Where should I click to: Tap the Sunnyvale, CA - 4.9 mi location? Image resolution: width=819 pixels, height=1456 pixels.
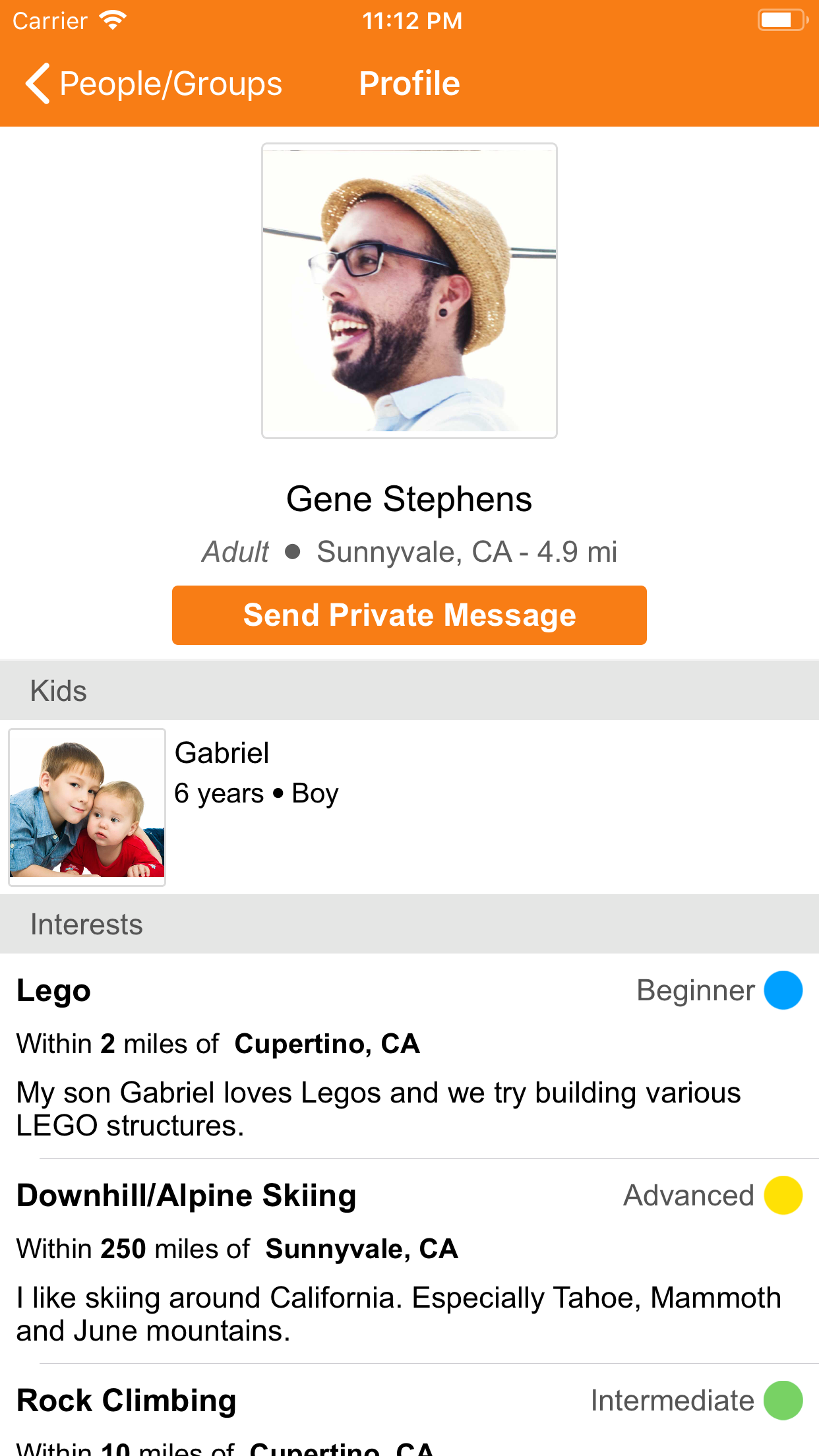pyautogui.click(x=467, y=552)
